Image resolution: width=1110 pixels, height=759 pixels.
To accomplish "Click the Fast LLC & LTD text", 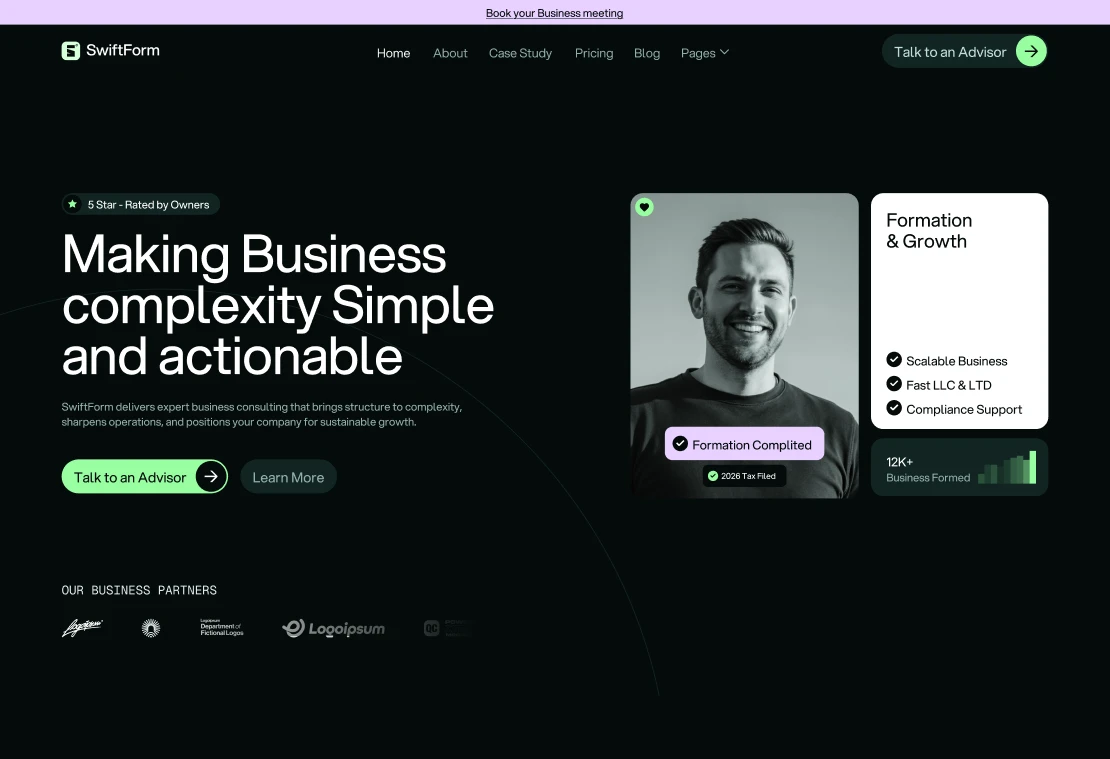I will tap(949, 385).
